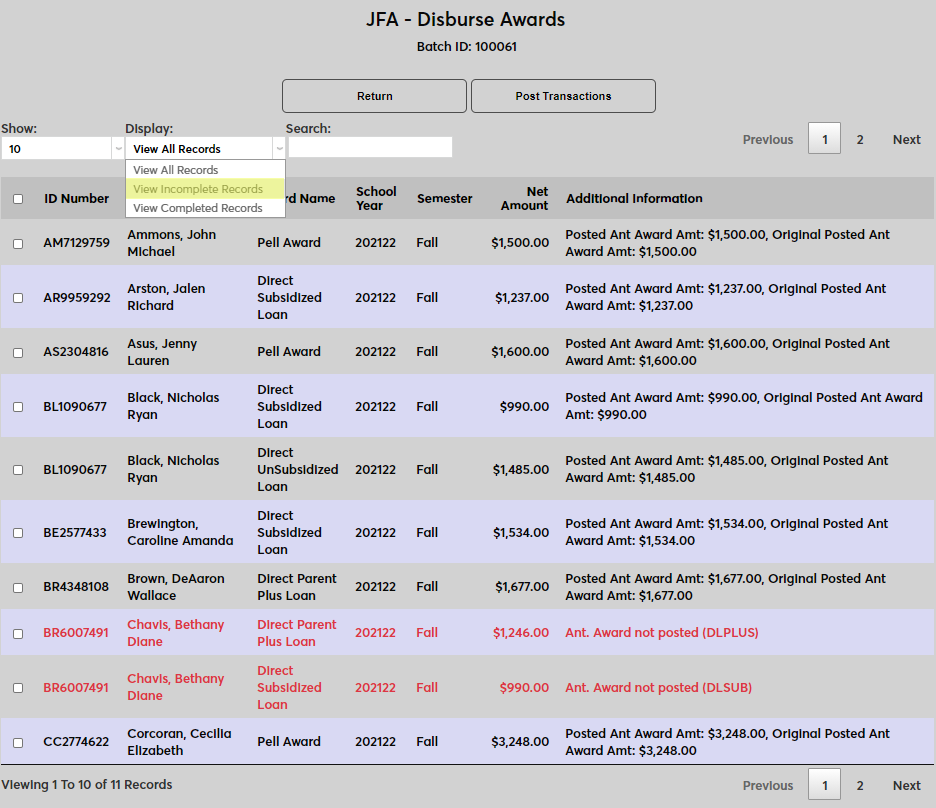This screenshot has height=808, width=936.
Task: Tick the checkbox for Asus, Jenny Lauren
Action: tap(18, 352)
